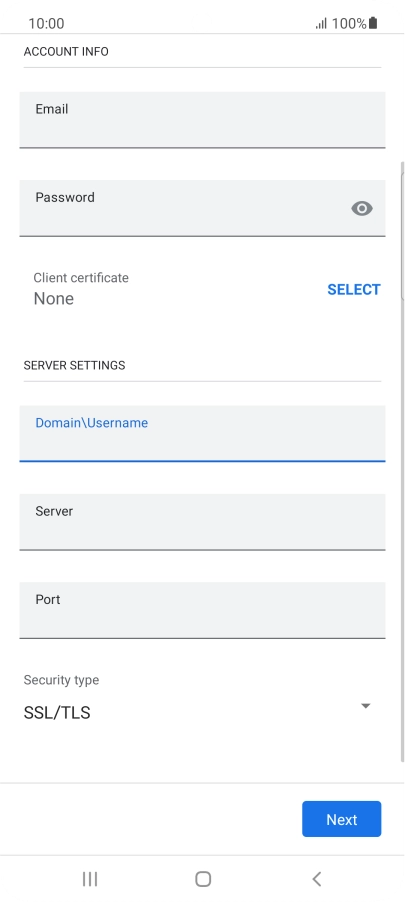The image size is (405, 902).
Task: Select the SSL/TLS security type value
Action: (57, 713)
